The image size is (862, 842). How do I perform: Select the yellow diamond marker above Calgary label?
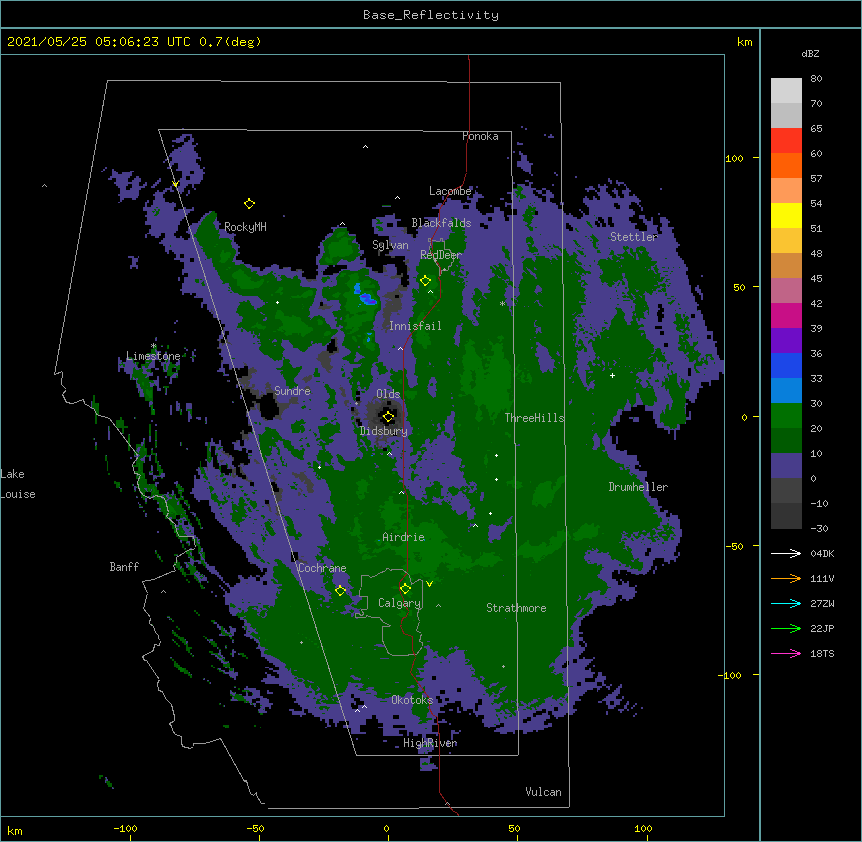click(405, 589)
